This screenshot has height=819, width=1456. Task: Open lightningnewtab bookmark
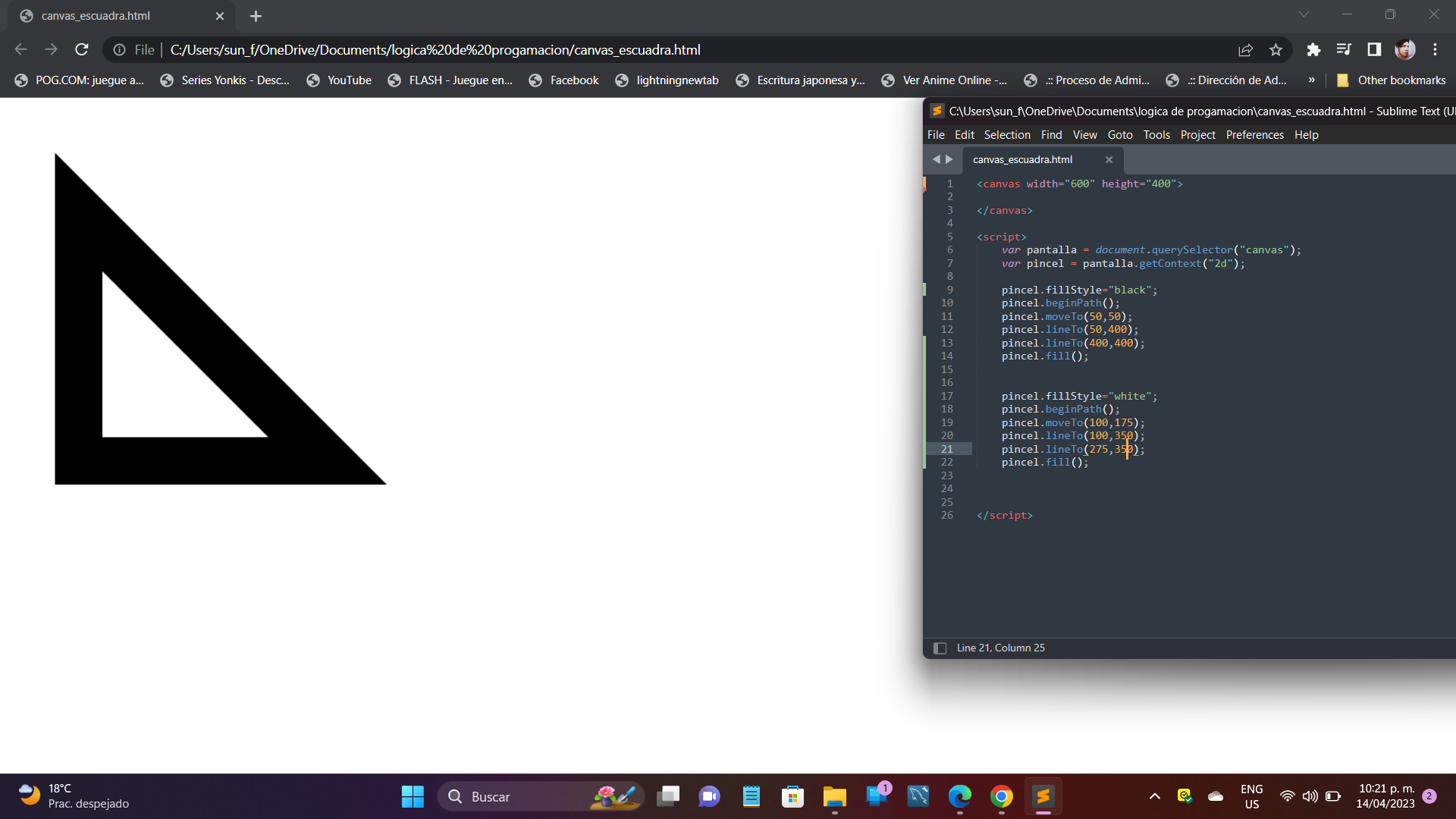tap(667, 80)
